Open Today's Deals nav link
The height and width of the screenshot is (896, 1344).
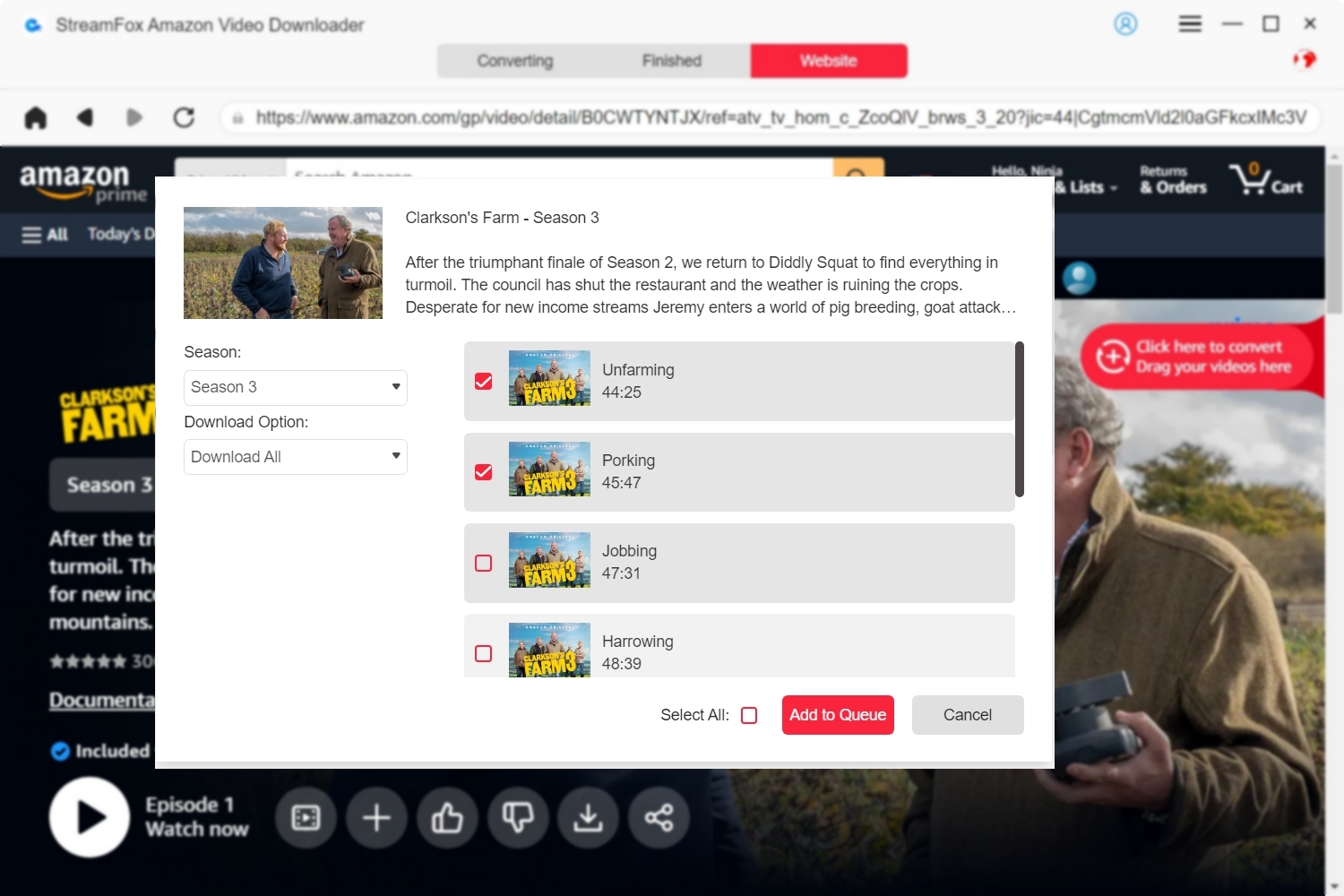click(x=121, y=234)
